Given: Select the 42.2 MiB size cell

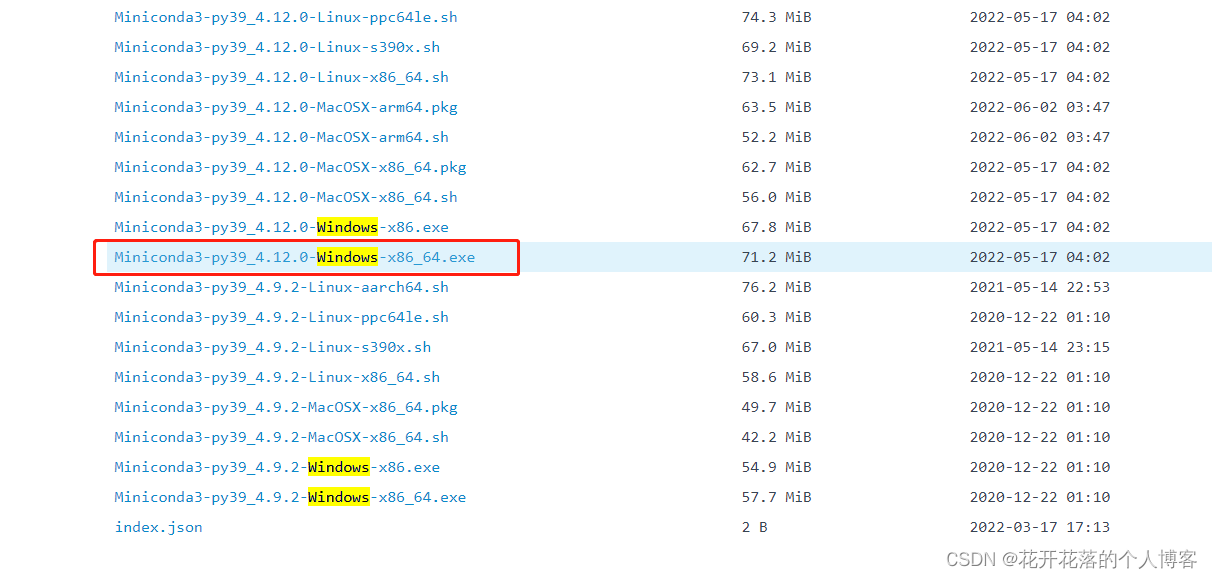Looking at the screenshot, I should click(x=776, y=437).
